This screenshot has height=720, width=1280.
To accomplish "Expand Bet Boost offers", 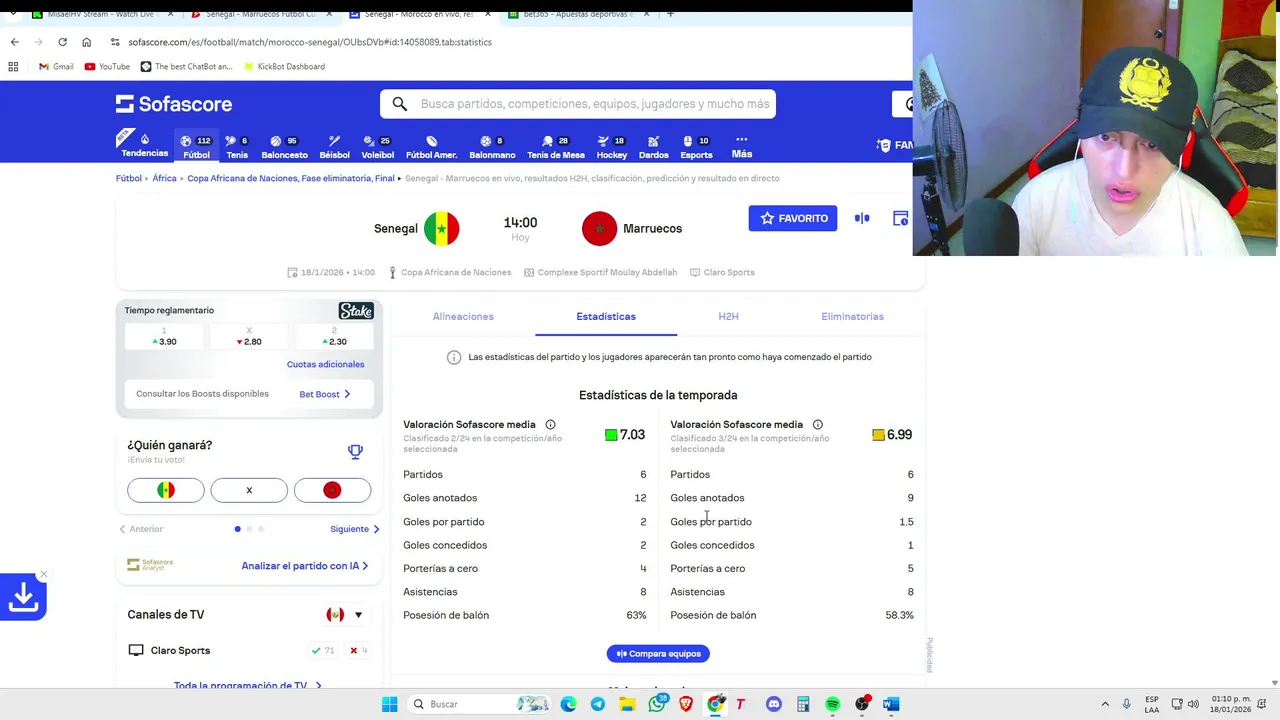I will [x=325, y=394].
